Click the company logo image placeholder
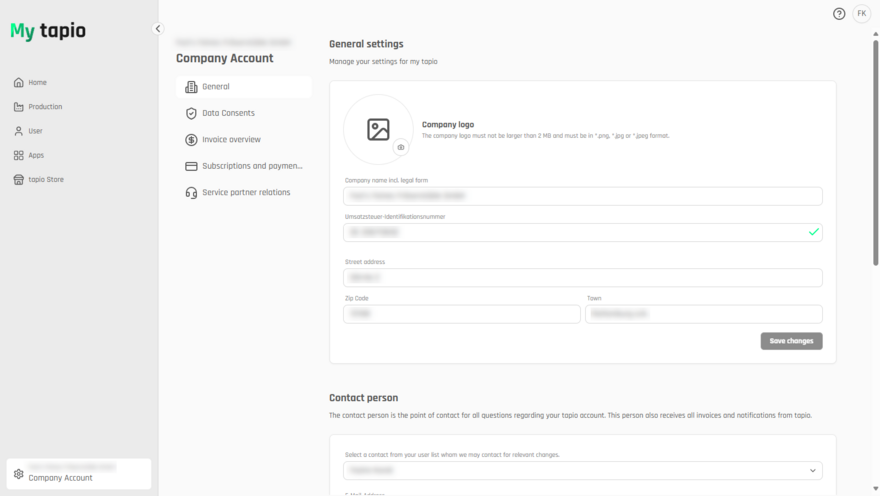The width and height of the screenshot is (880, 496). 378,130
